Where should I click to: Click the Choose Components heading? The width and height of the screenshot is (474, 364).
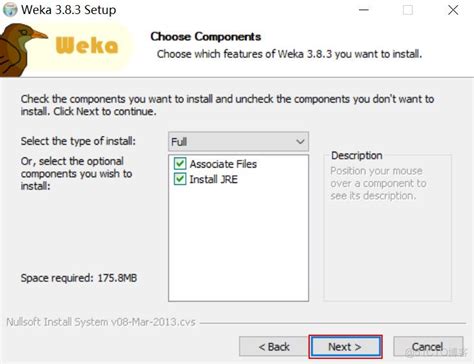[x=206, y=36]
